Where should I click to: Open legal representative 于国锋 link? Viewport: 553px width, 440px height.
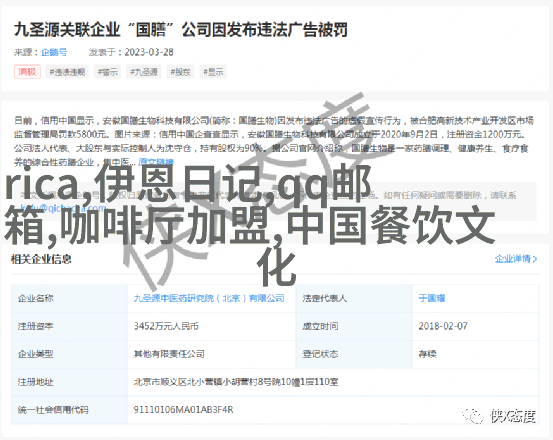432,298
